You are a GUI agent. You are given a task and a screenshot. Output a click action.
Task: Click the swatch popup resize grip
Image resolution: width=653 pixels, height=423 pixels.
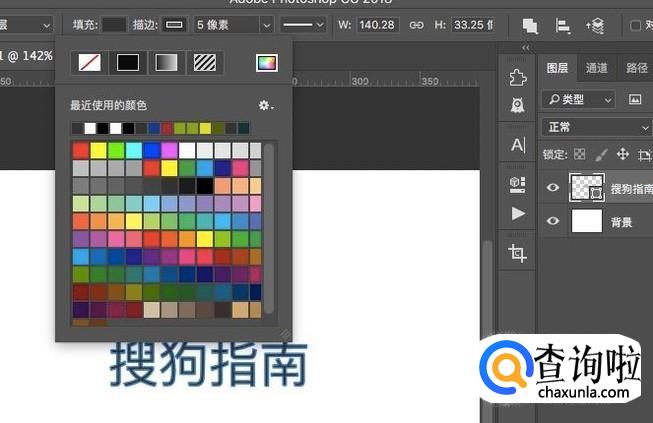tap(285, 334)
